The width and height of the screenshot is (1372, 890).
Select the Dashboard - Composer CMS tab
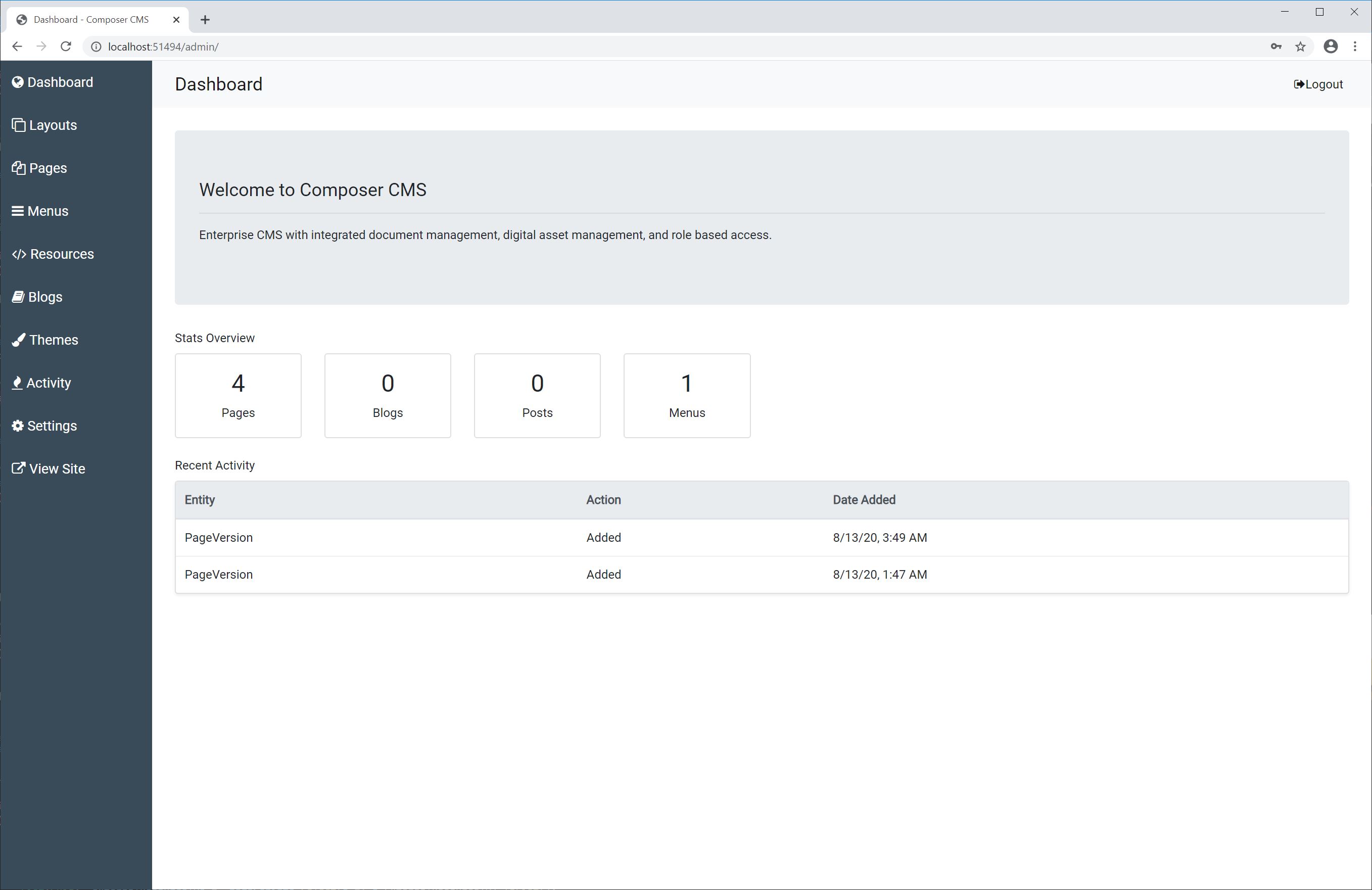point(91,20)
